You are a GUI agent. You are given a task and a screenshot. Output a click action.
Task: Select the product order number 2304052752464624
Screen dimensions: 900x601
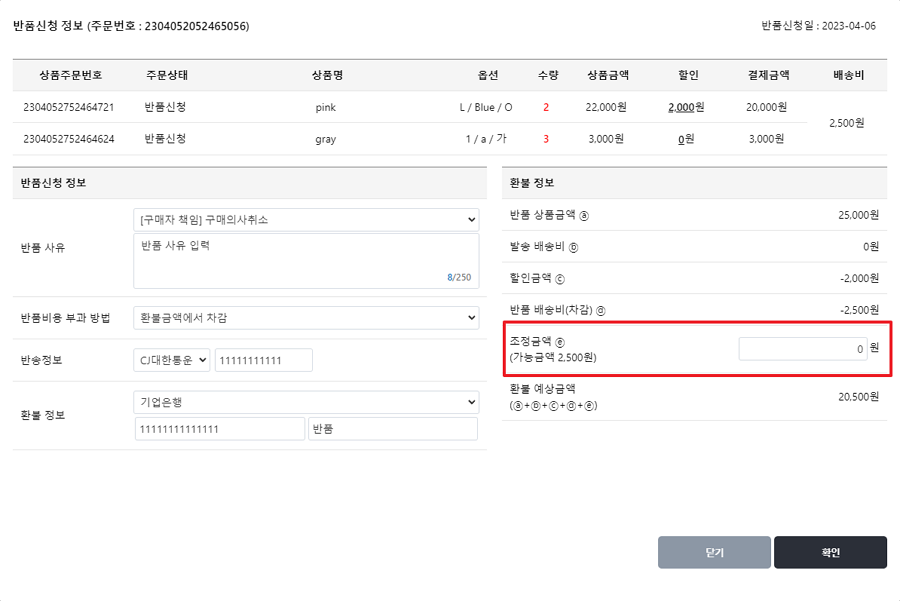[69, 139]
